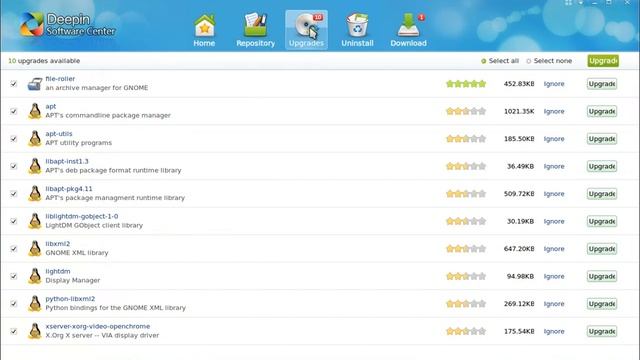This screenshot has width=640, height=360.
Task: Upgrade the apt package
Action: (602, 111)
